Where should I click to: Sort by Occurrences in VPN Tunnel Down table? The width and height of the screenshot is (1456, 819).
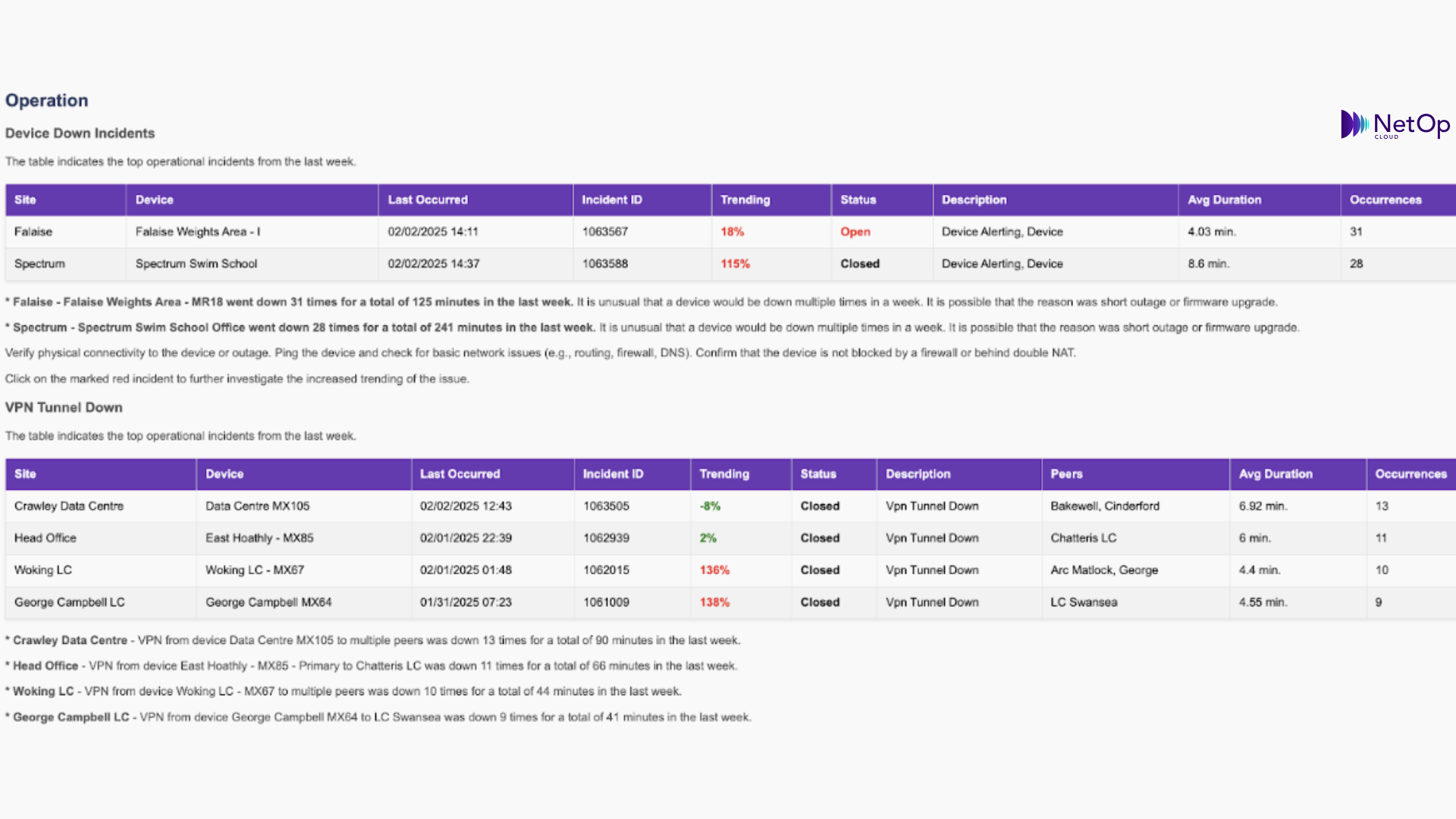coord(1410,474)
